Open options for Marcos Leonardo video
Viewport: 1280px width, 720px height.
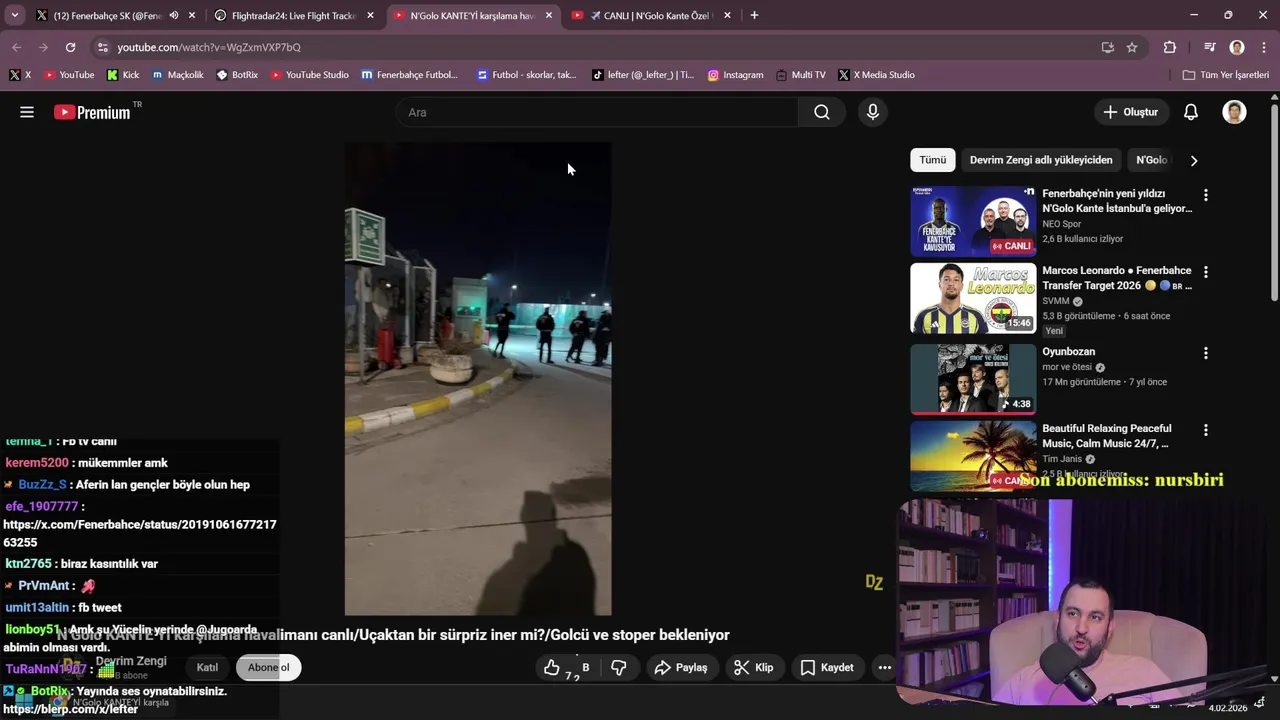click(x=1206, y=272)
